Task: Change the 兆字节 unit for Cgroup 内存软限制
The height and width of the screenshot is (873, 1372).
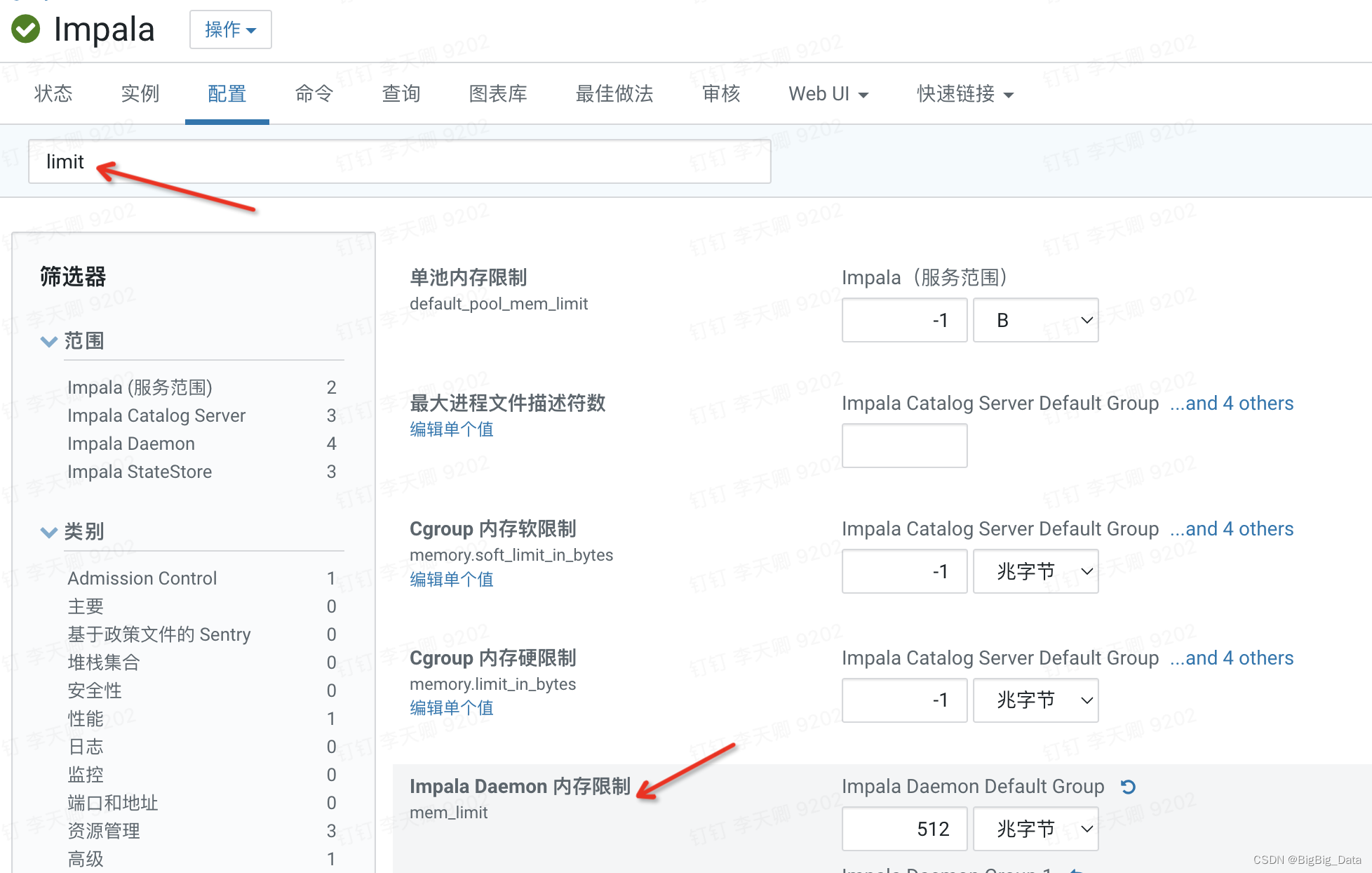Action: tap(1035, 571)
